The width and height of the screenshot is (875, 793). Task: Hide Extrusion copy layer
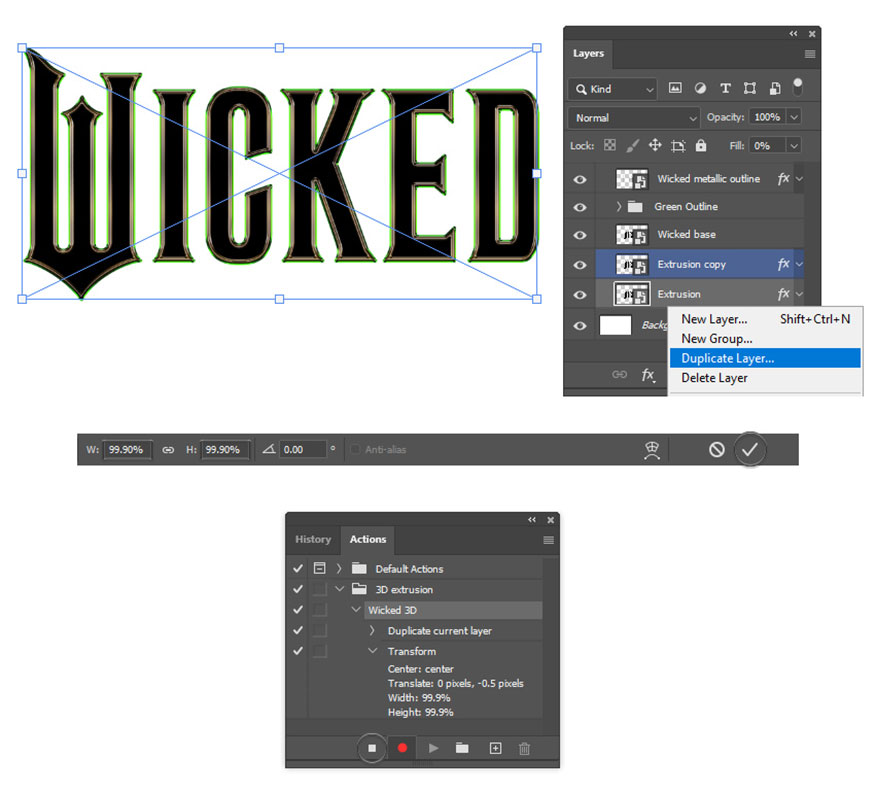point(580,265)
